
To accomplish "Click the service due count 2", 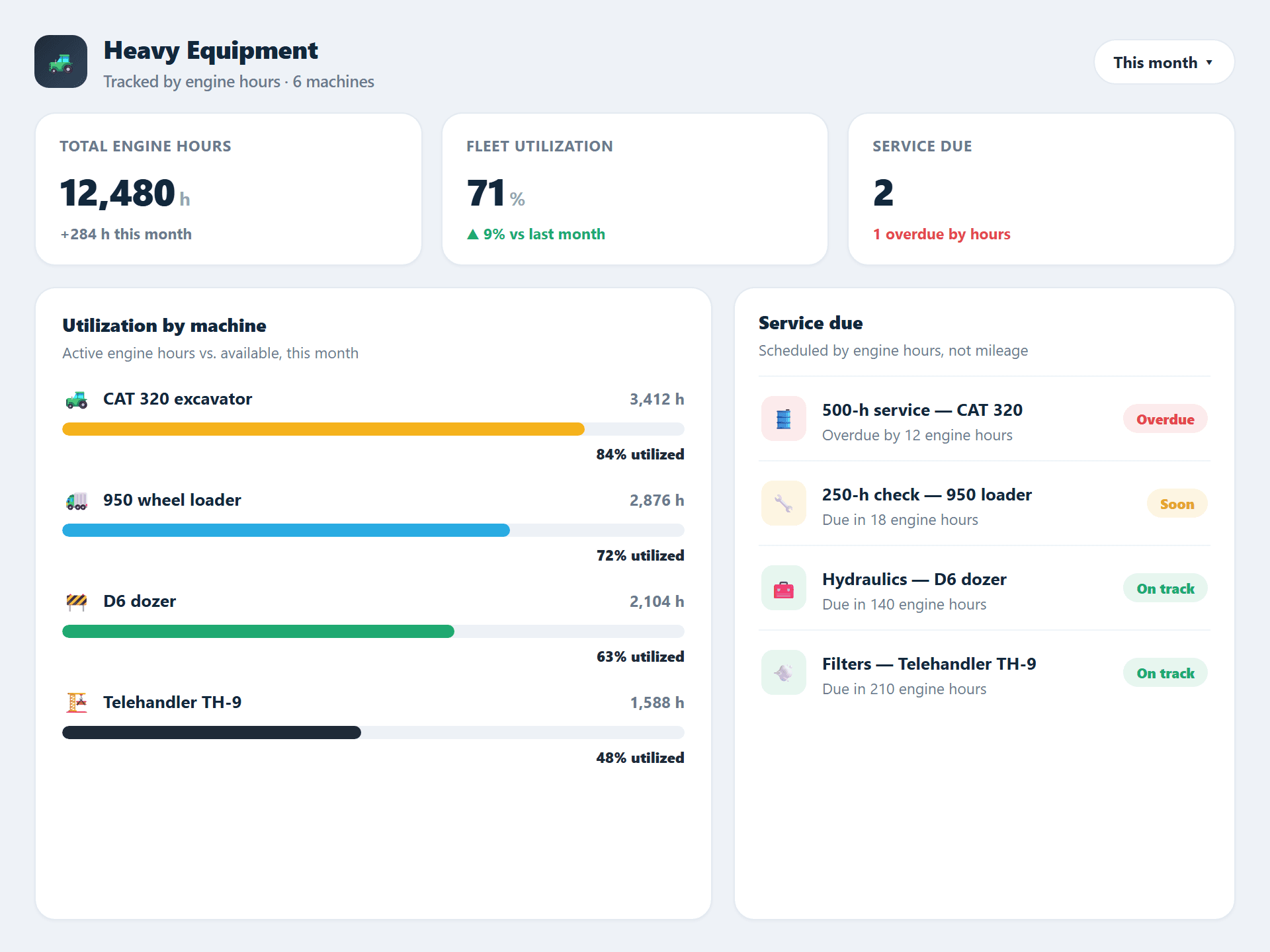I will coord(883,193).
